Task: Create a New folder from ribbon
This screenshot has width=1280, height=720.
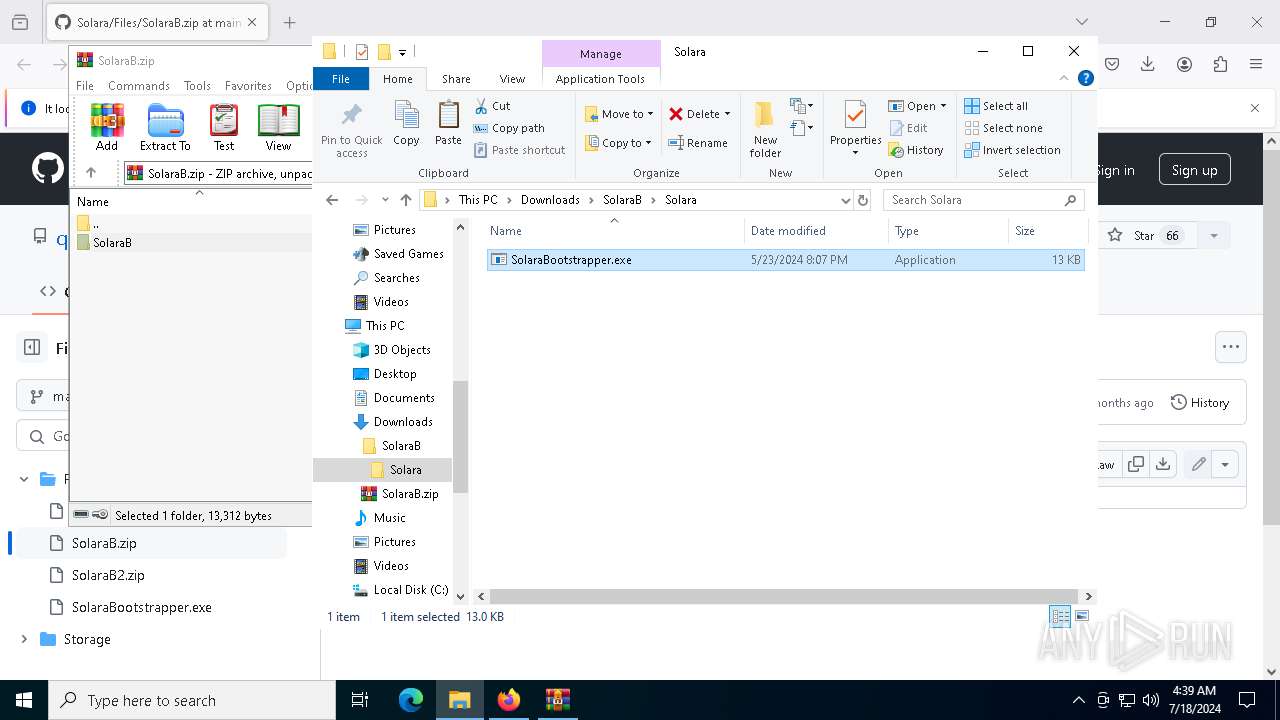Action: tap(765, 129)
